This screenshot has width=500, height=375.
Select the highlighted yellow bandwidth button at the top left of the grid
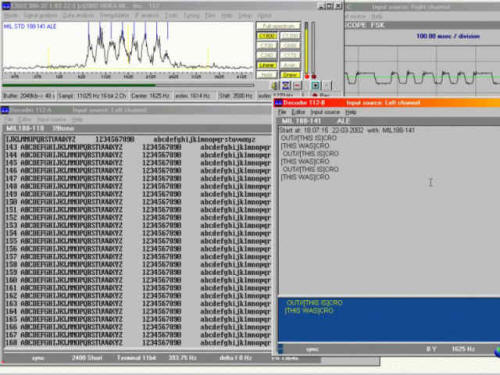click(x=267, y=36)
